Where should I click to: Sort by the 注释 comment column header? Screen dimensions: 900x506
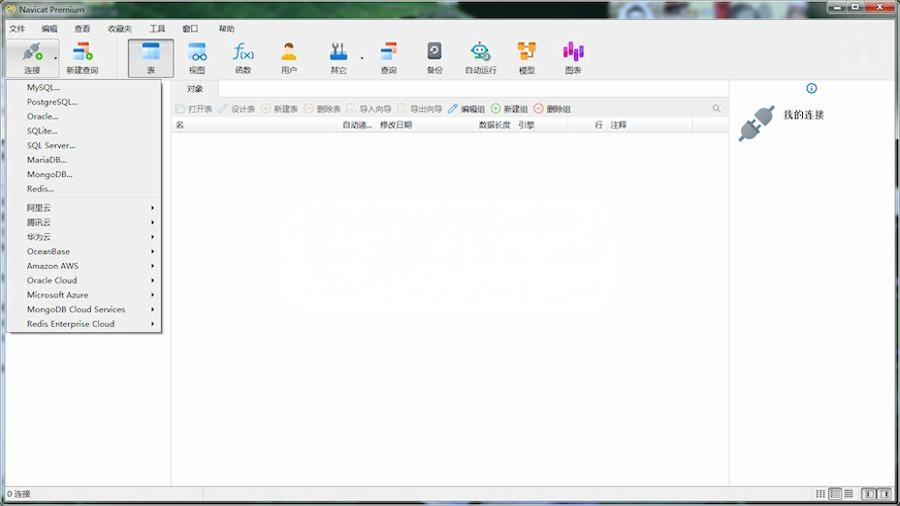point(650,124)
